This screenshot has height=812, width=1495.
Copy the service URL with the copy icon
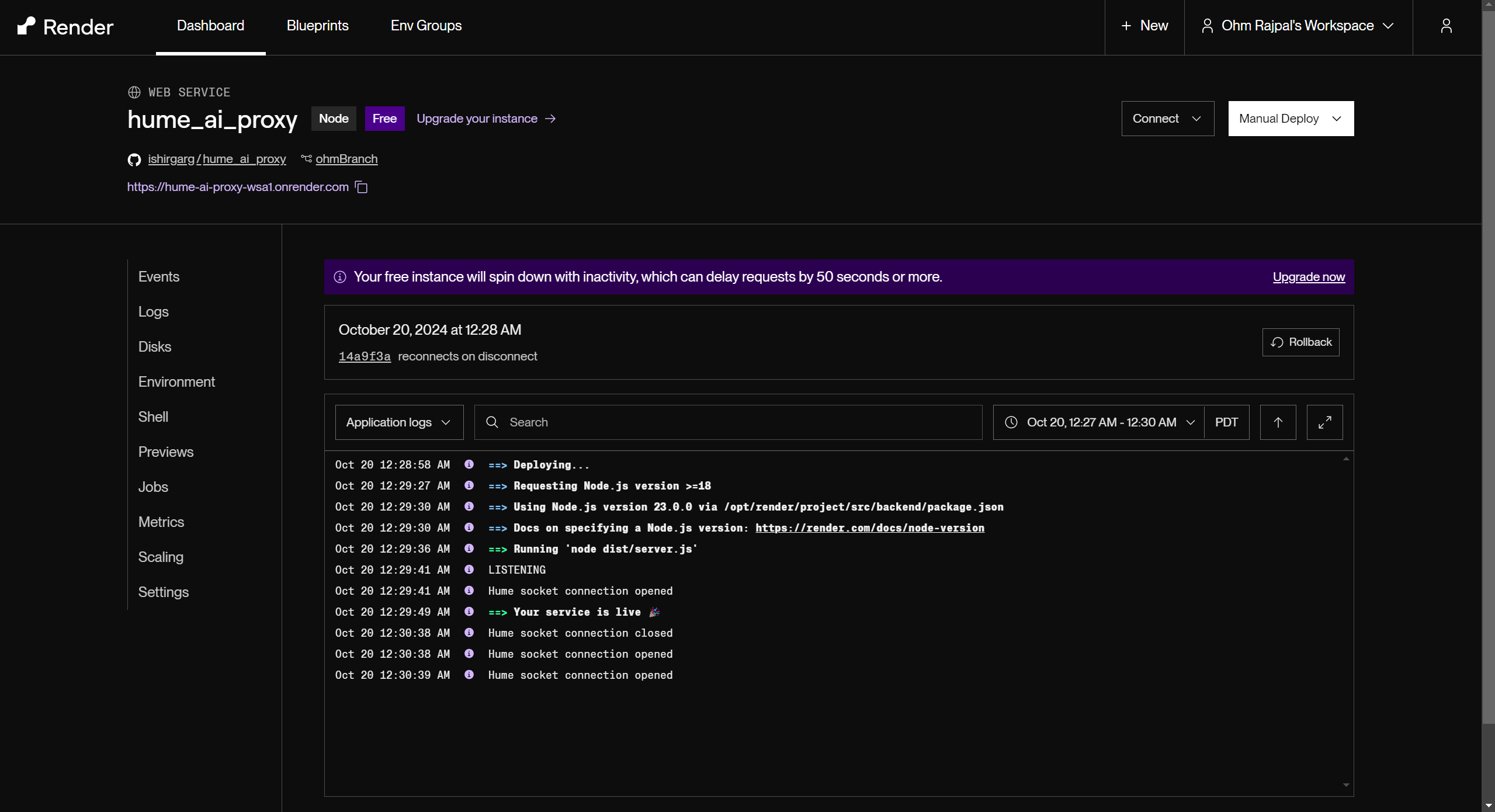[362, 187]
